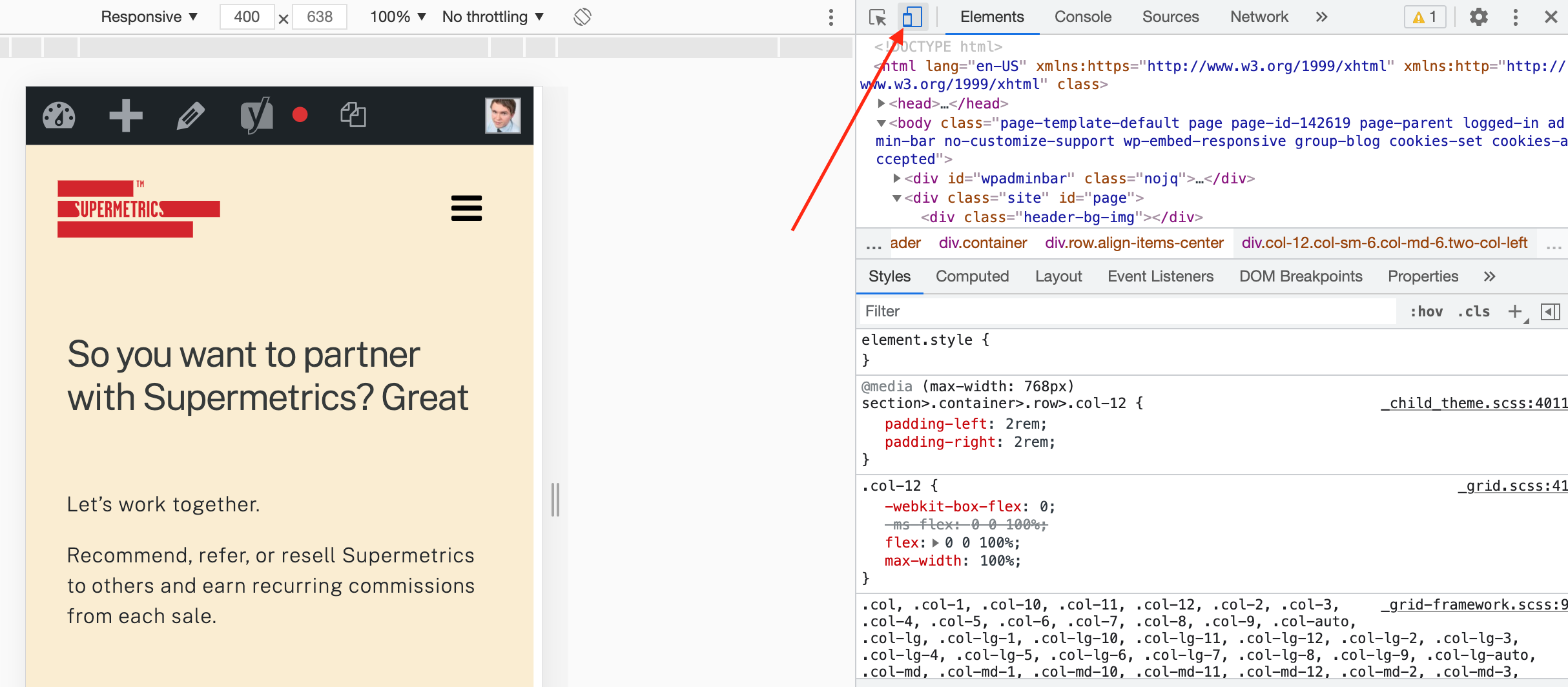Collapse the body element node

(x=881, y=123)
